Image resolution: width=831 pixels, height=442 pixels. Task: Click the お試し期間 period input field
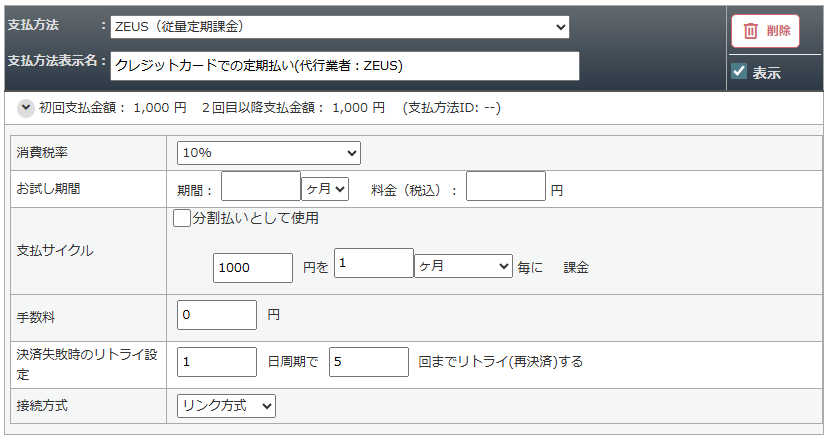pos(260,187)
